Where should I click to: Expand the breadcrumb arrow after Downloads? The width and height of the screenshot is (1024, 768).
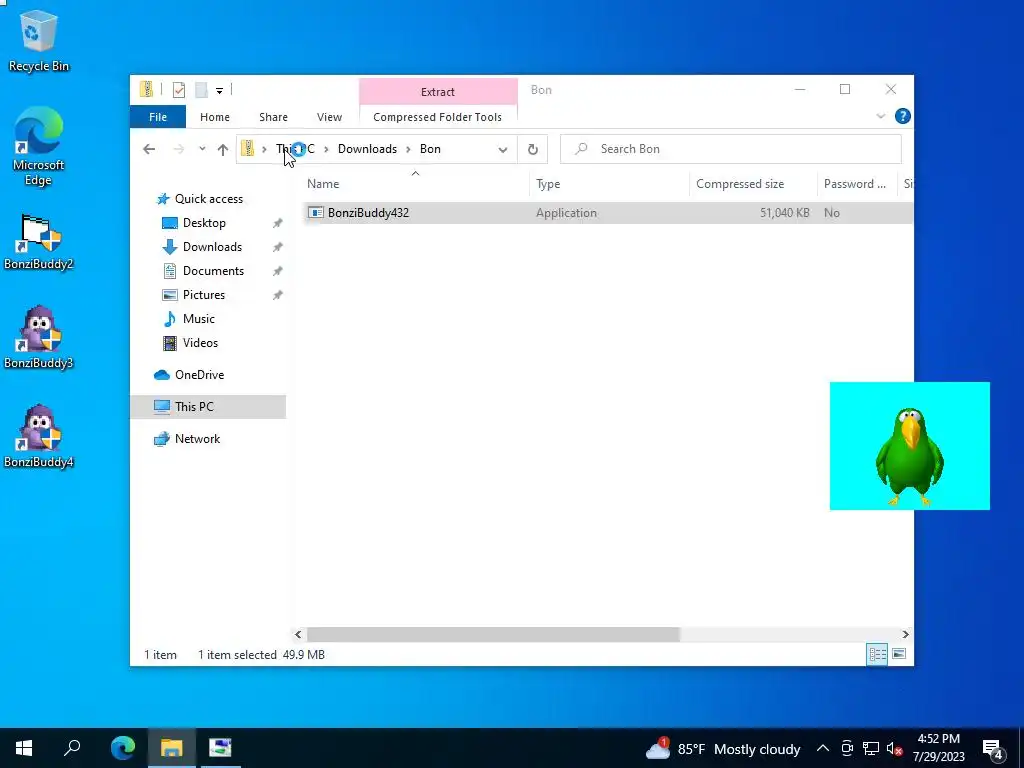[x=408, y=149]
